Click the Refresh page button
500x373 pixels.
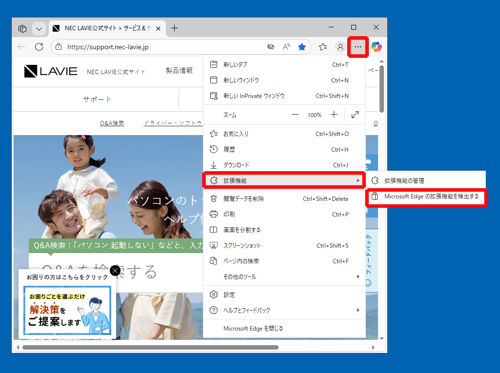[39, 47]
